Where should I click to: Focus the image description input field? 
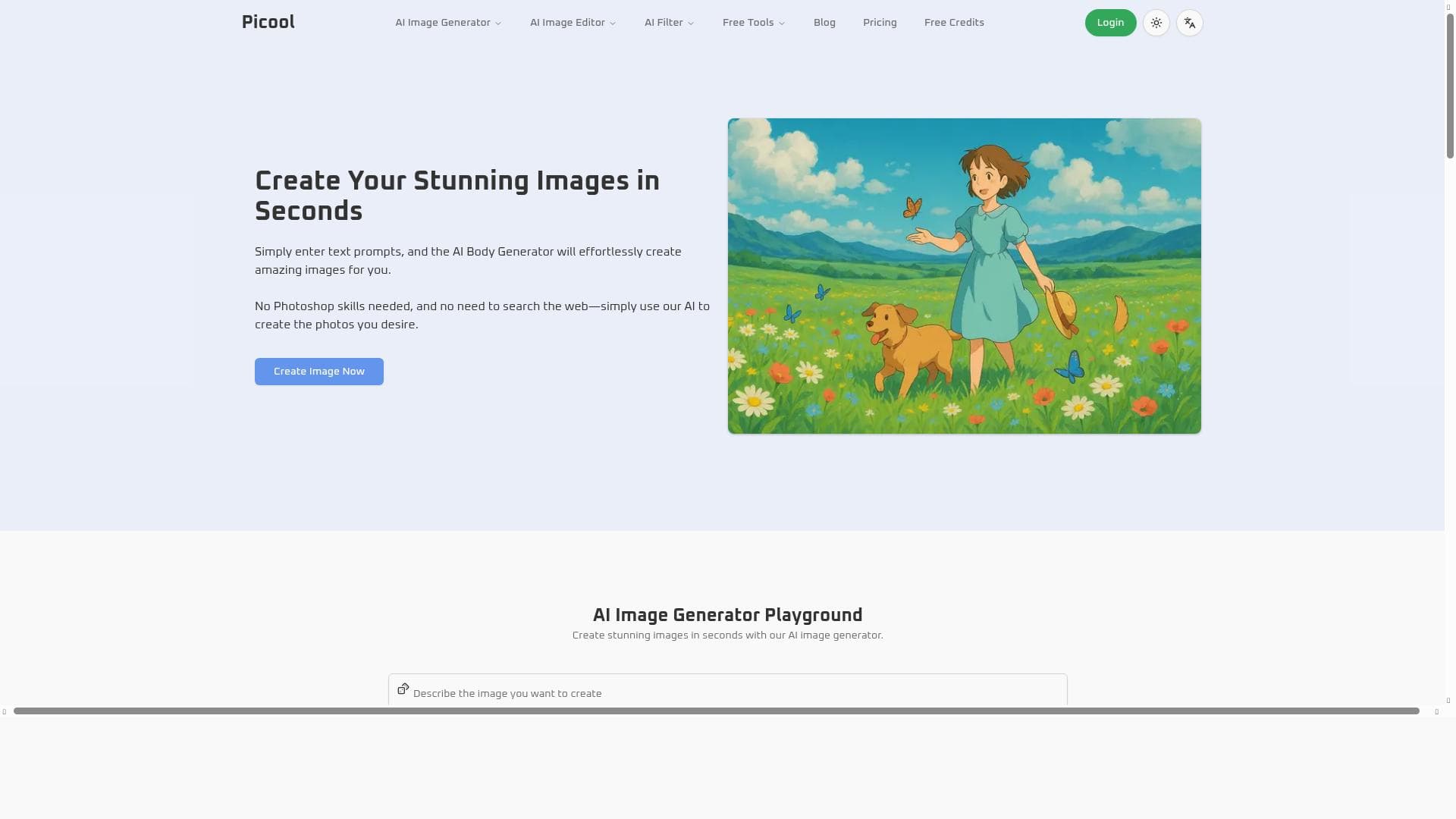(x=728, y=693)
